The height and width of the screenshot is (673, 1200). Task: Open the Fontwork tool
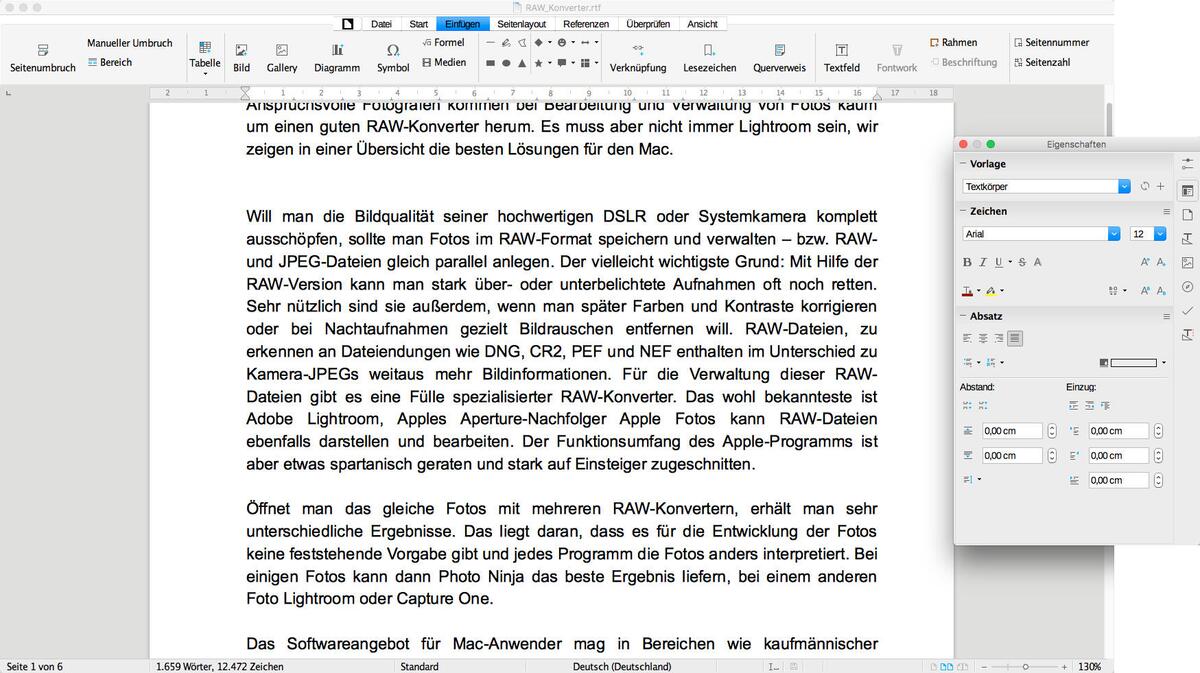point(896,55)
